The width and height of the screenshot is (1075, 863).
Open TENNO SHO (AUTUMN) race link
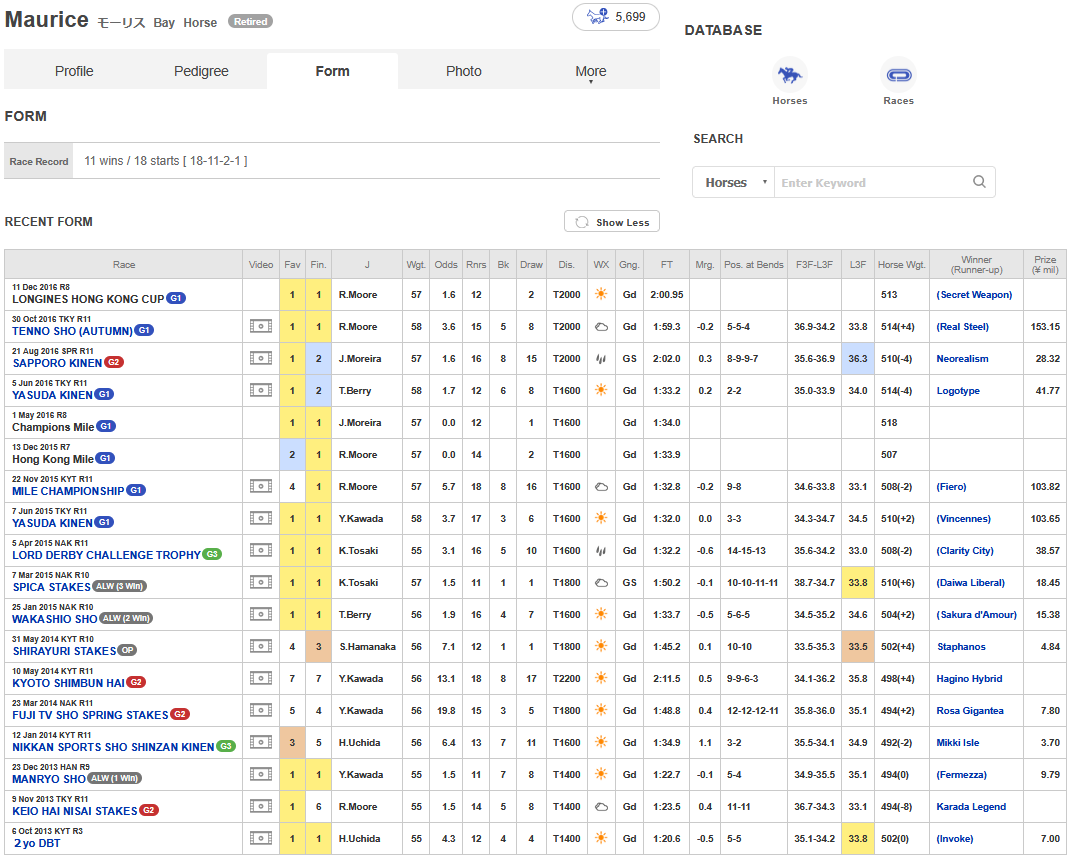click(72, 331)
